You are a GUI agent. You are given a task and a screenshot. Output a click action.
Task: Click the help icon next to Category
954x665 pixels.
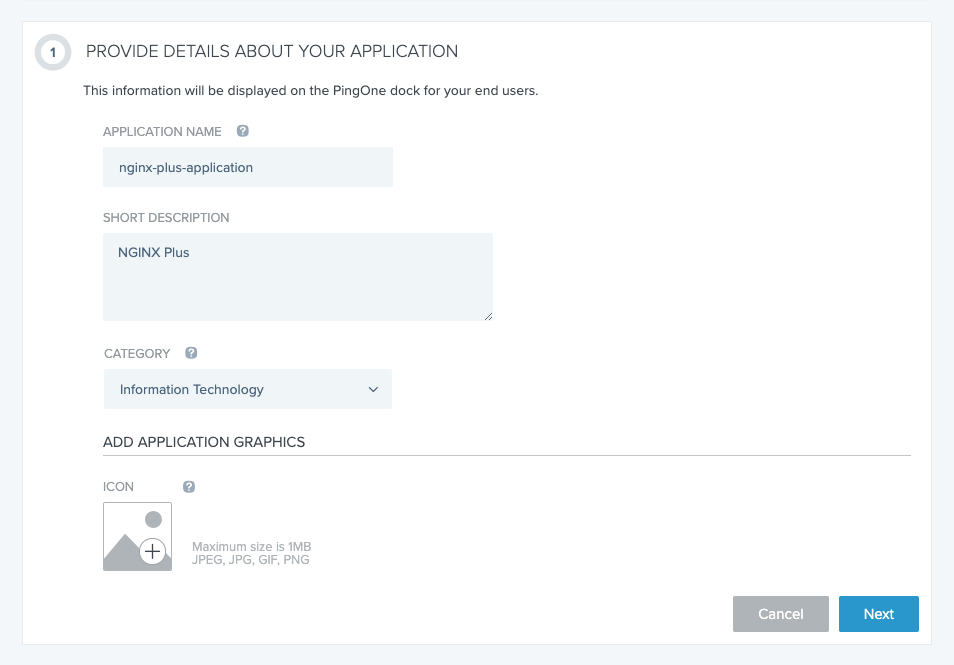(x=191, y=353)
